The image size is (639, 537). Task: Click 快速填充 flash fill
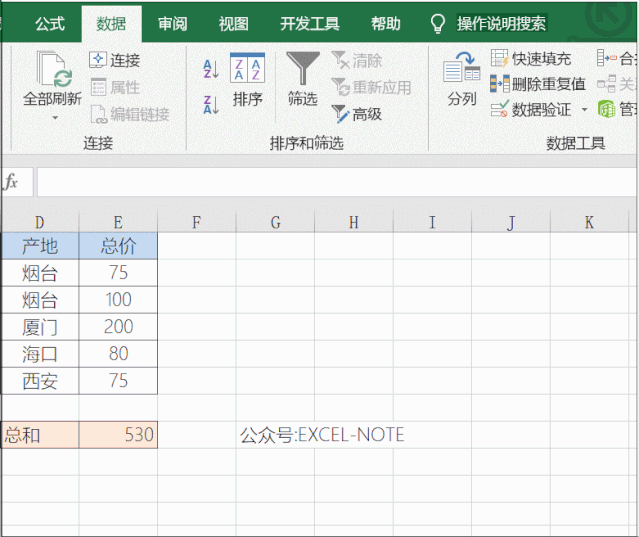pyautogui.click(x=531, y=59)
